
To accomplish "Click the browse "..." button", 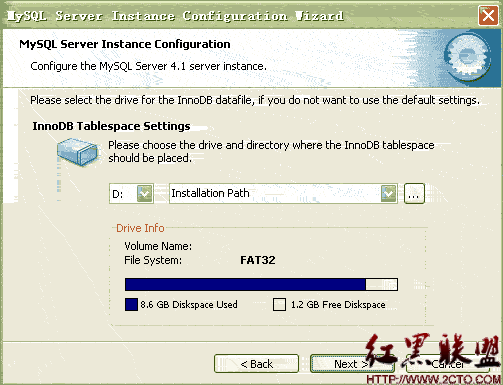I will pyautogui.click(x=414, y=193).
